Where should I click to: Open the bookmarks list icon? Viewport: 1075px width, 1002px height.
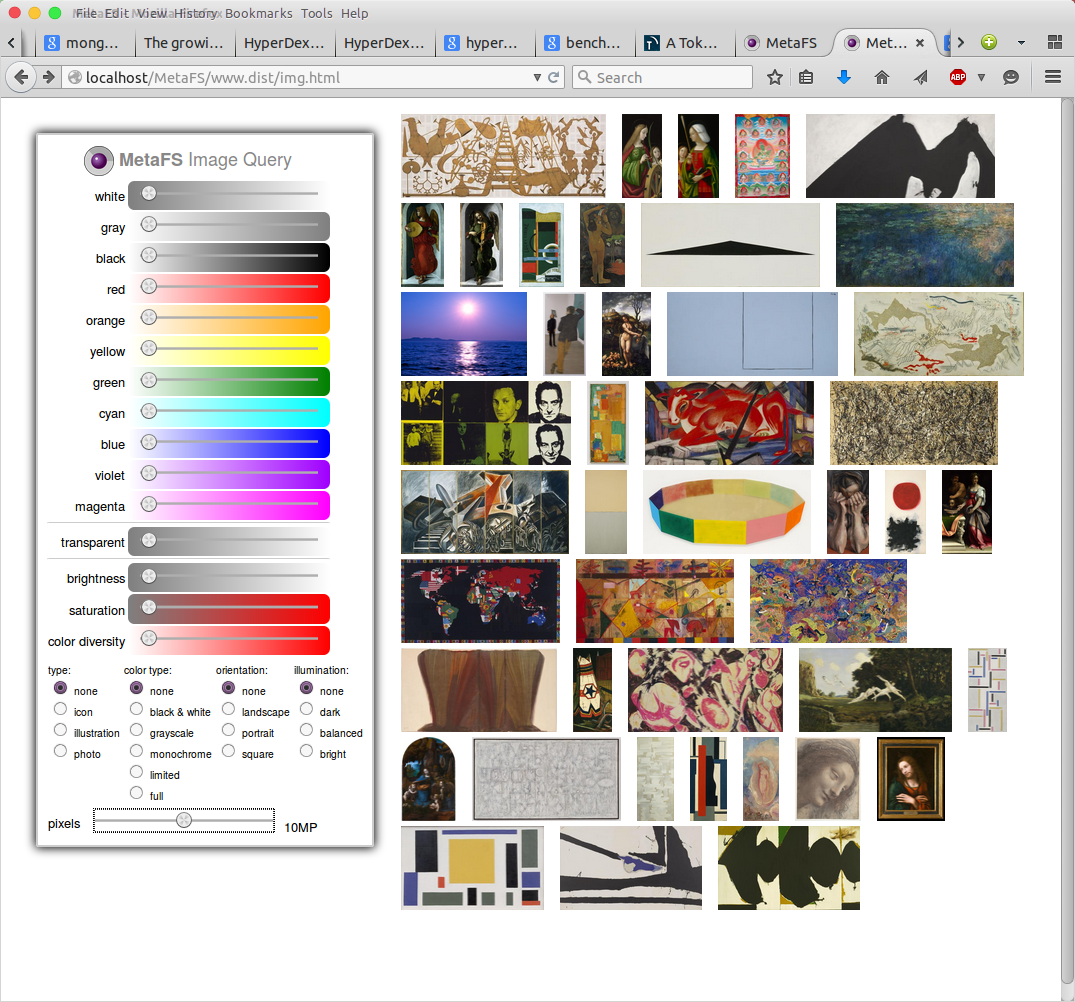(806, 77)
